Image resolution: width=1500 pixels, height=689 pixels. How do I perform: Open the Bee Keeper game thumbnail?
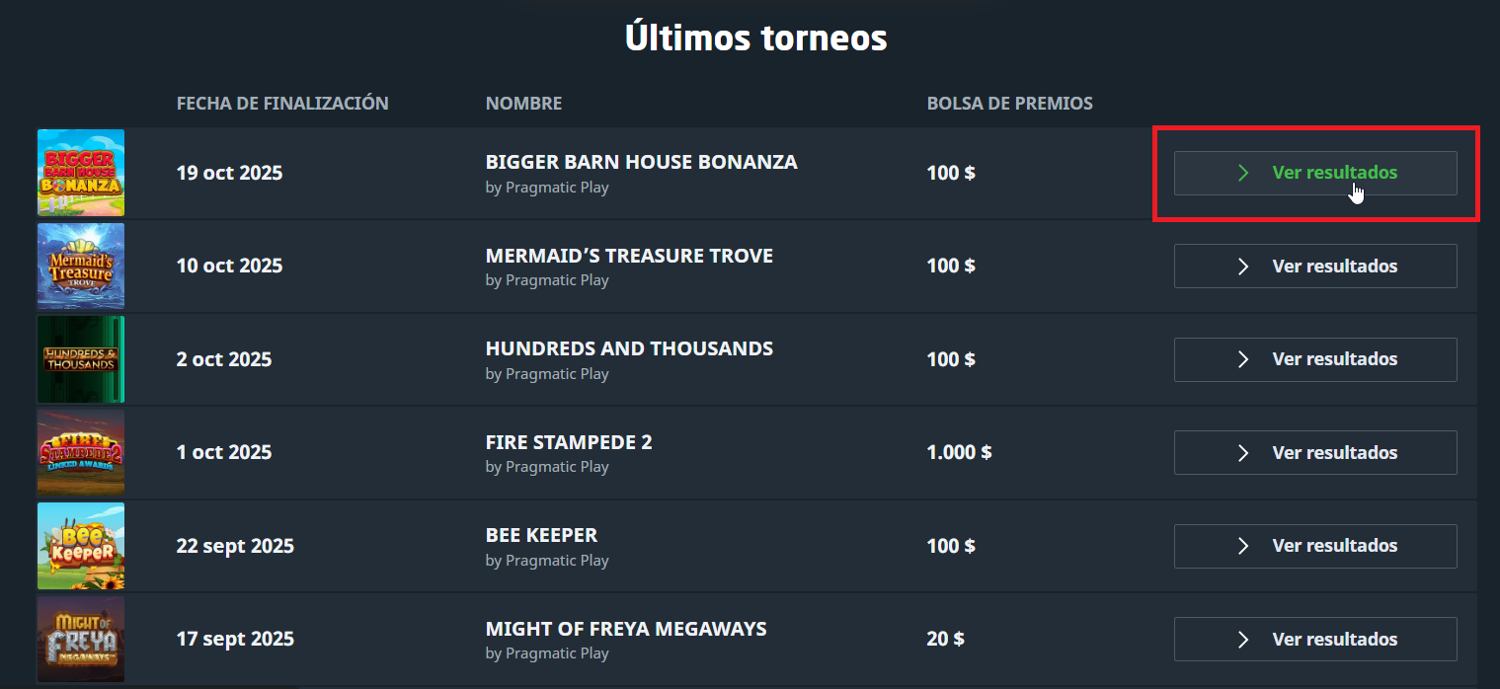click(x=81, y=545)
